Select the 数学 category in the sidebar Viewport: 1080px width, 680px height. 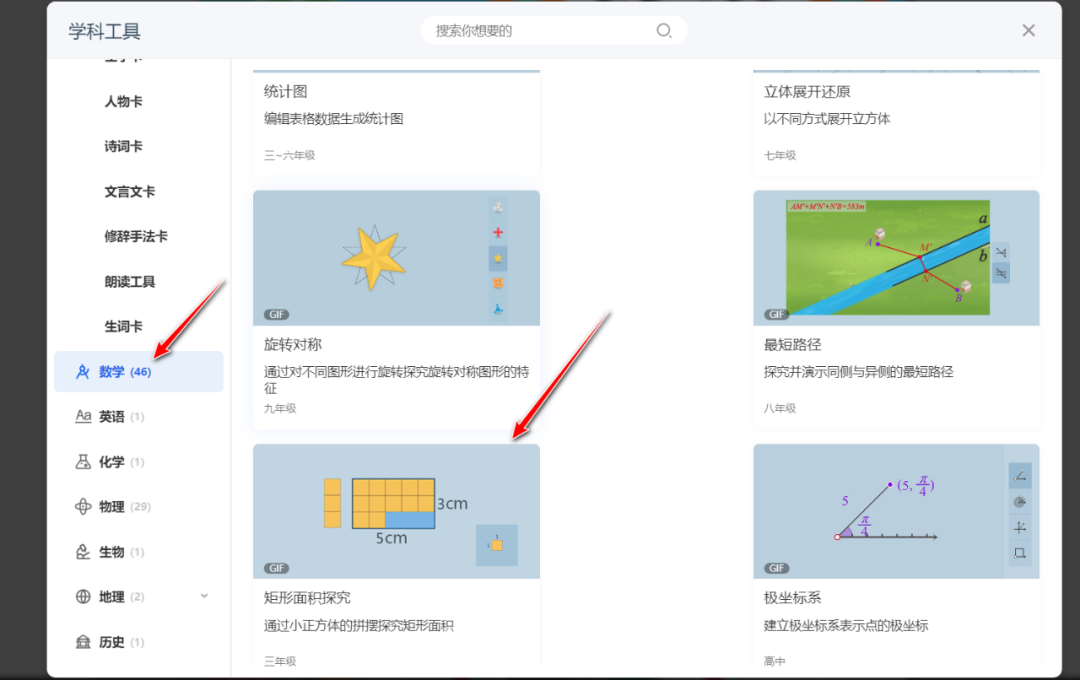110,371
